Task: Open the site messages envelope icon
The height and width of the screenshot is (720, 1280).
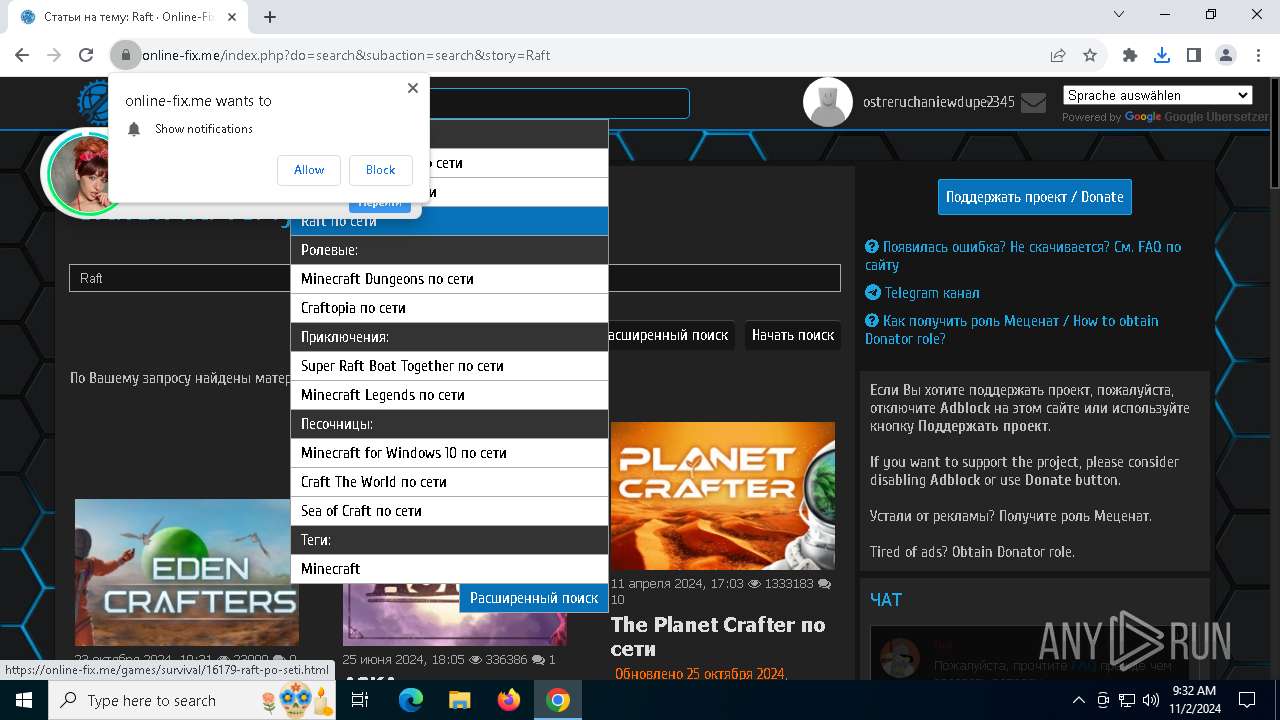Action: 1033,102
